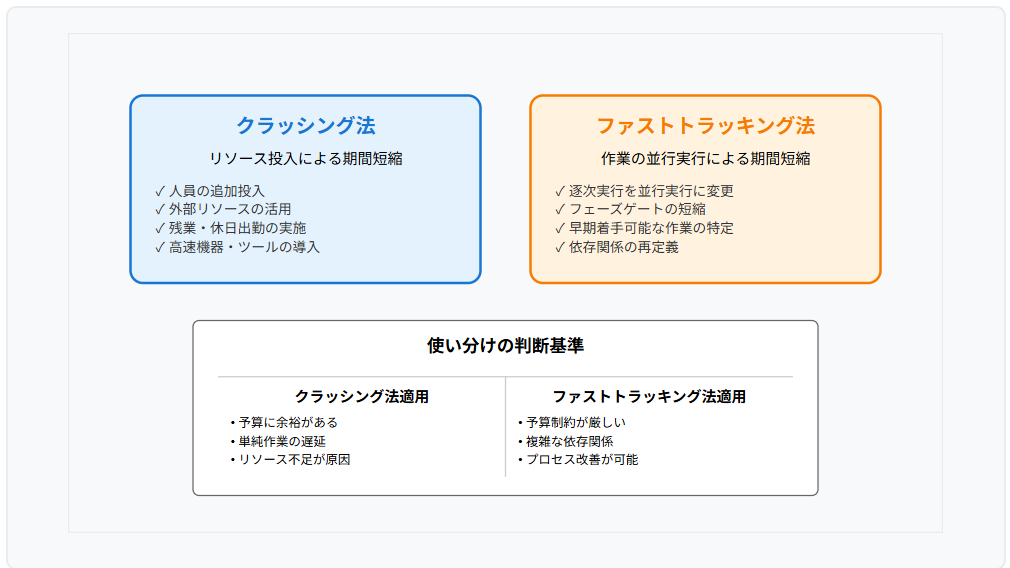Click the ファストトラッキング法 orange heading
The width and height of the screenshot is (1010, 568).
(x=705, y=126)
